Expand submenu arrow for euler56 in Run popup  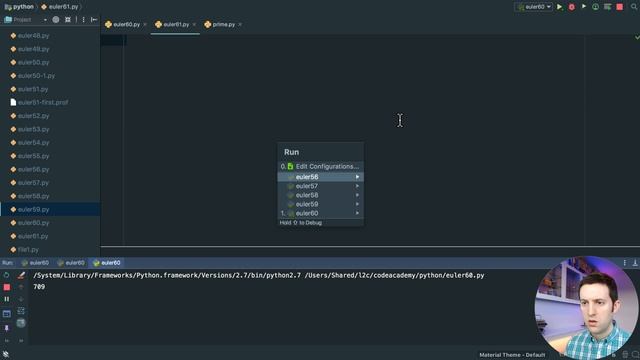(357, 177)
